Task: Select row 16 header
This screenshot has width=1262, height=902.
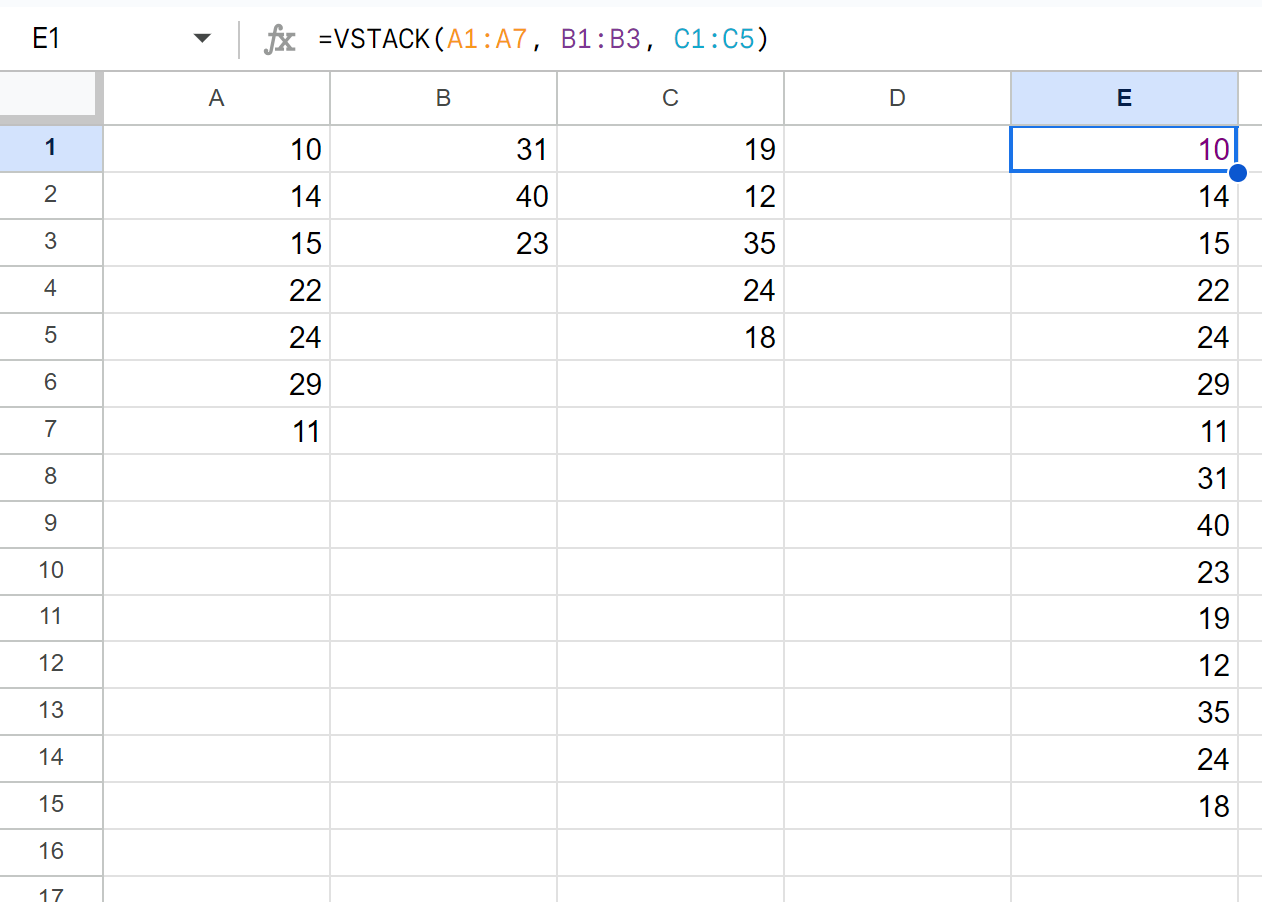Action: (x=51, y=851)
